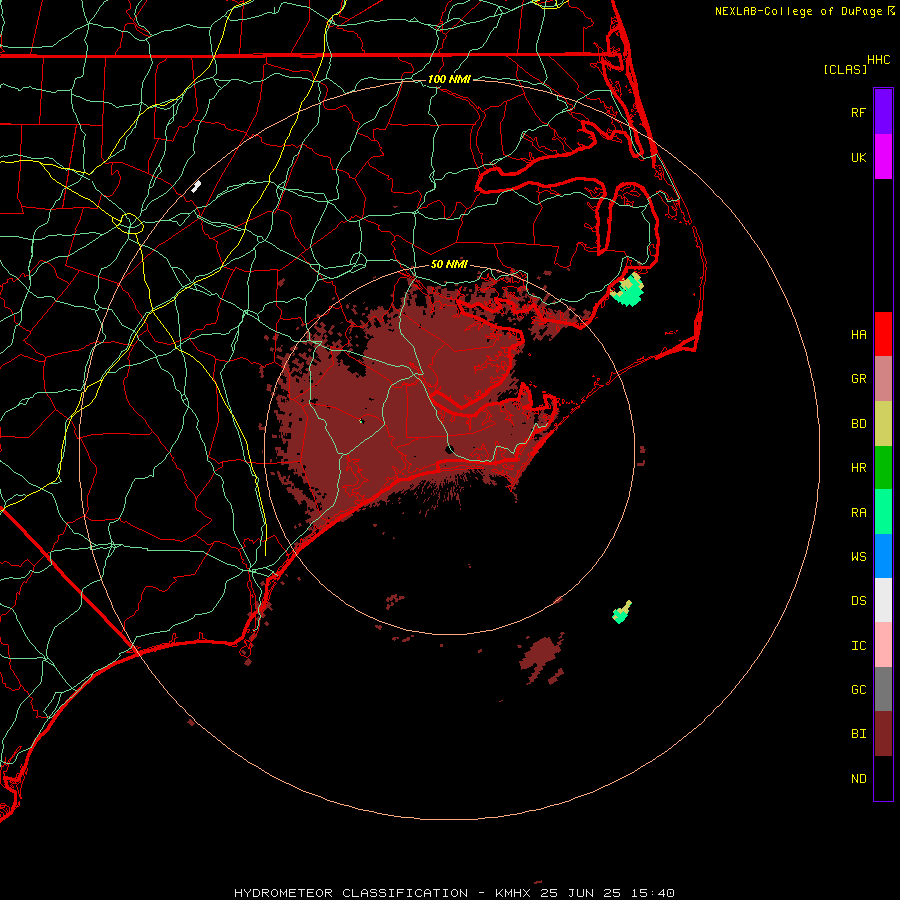Click the green rain echo near Pamlico Sound
This screenshot has height=900, width=900.
click(x=629, y=291)
